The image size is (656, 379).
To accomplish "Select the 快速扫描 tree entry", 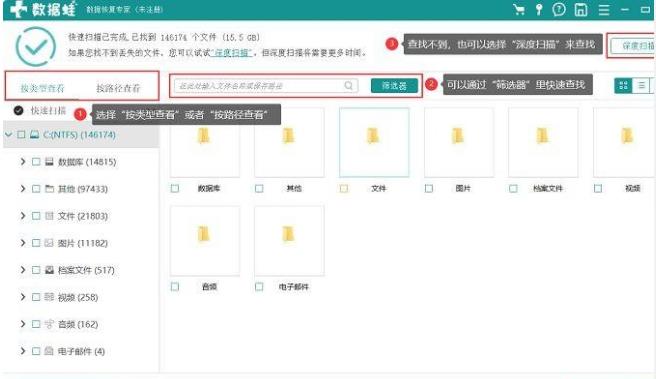I will click(x=48, y=110).
